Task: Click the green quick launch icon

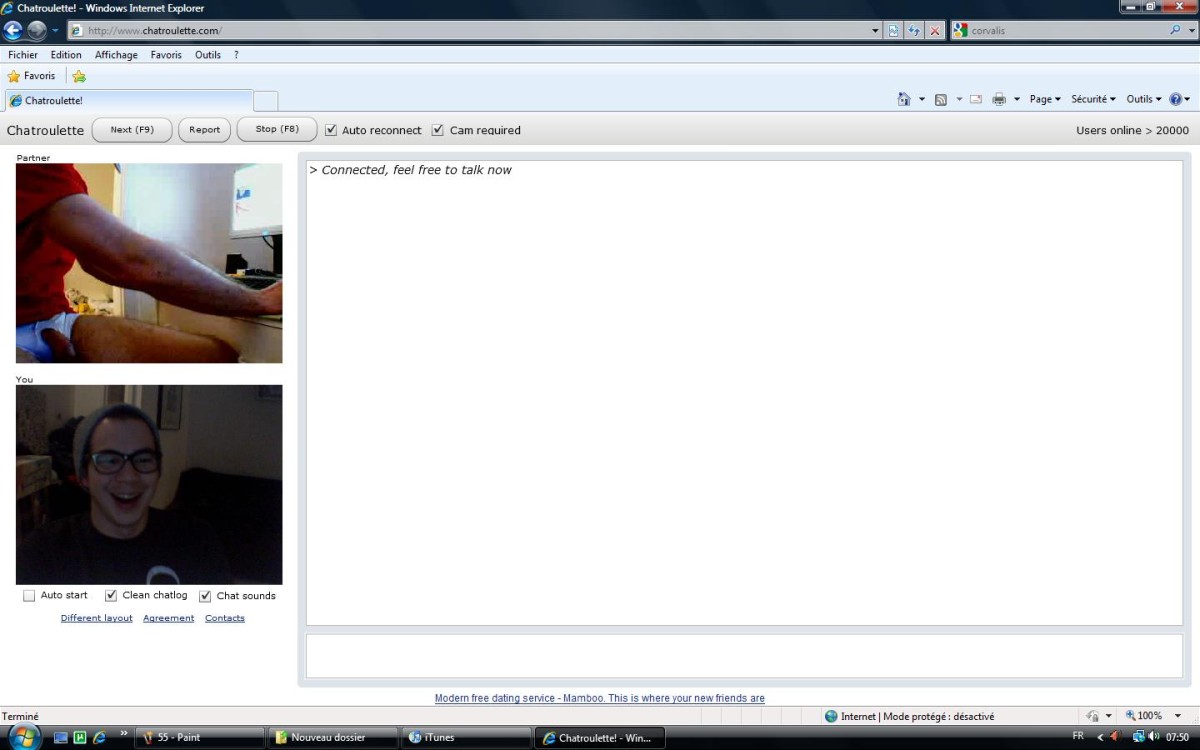Action: click(x=80, y=737)
